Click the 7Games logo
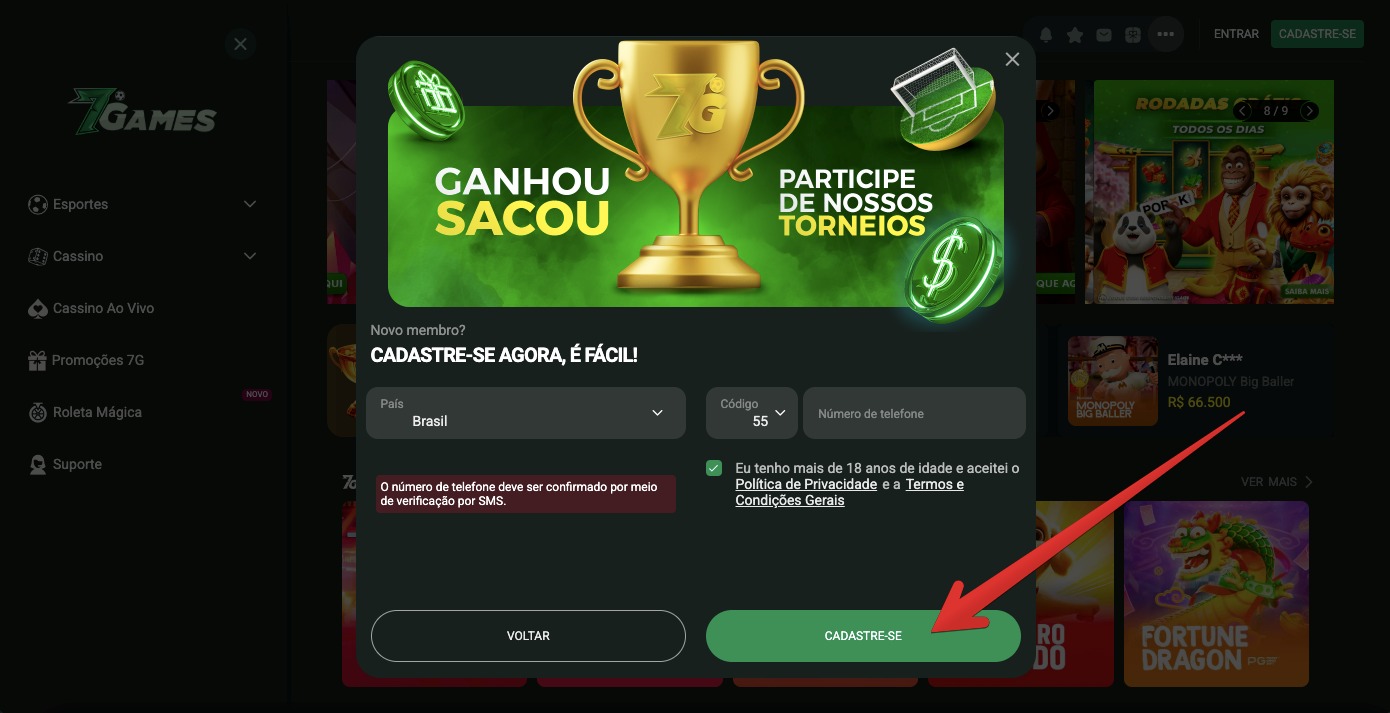Screen dimensions: 1390x713 pos(143,111)
